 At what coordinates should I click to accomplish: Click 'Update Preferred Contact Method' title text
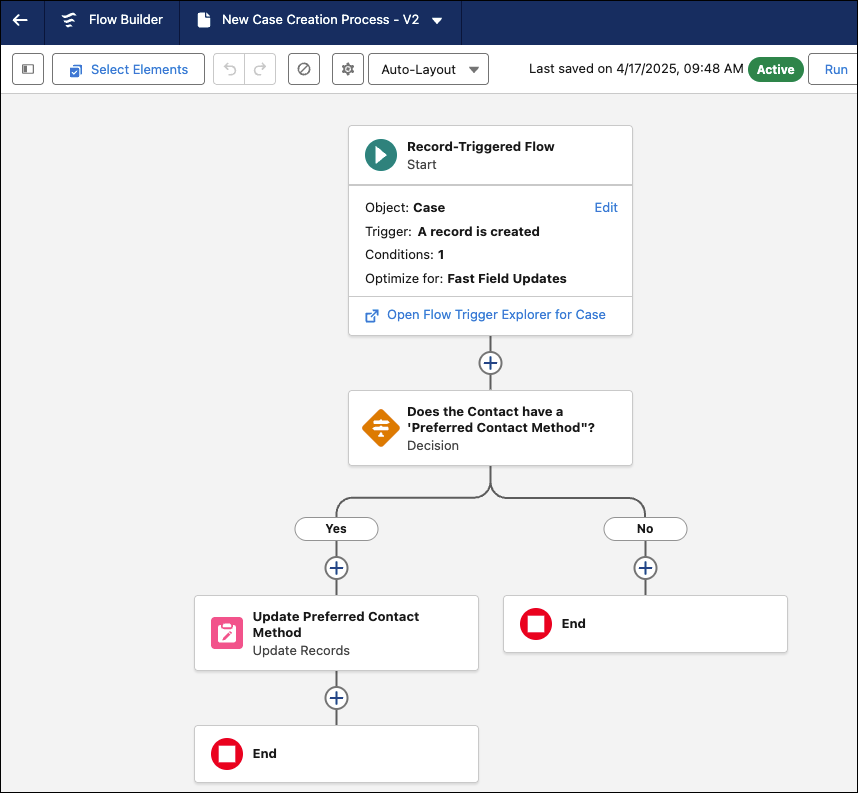335,624
